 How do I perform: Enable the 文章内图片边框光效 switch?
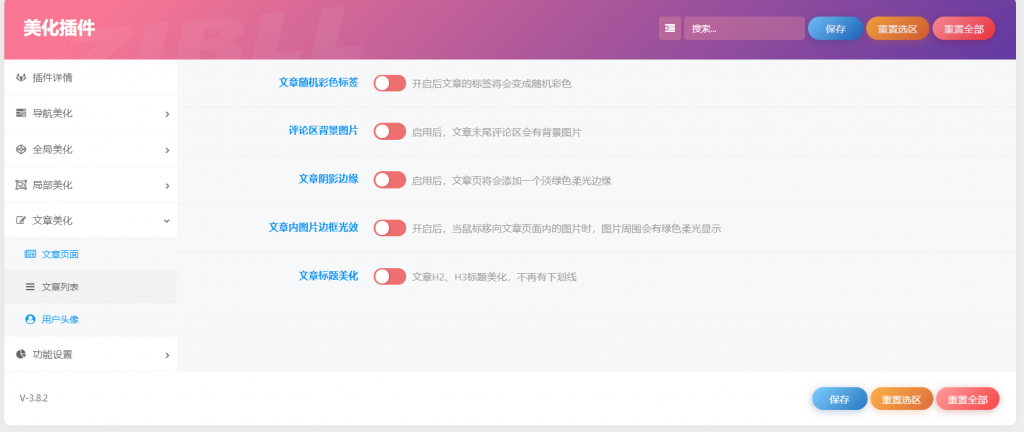390,228
